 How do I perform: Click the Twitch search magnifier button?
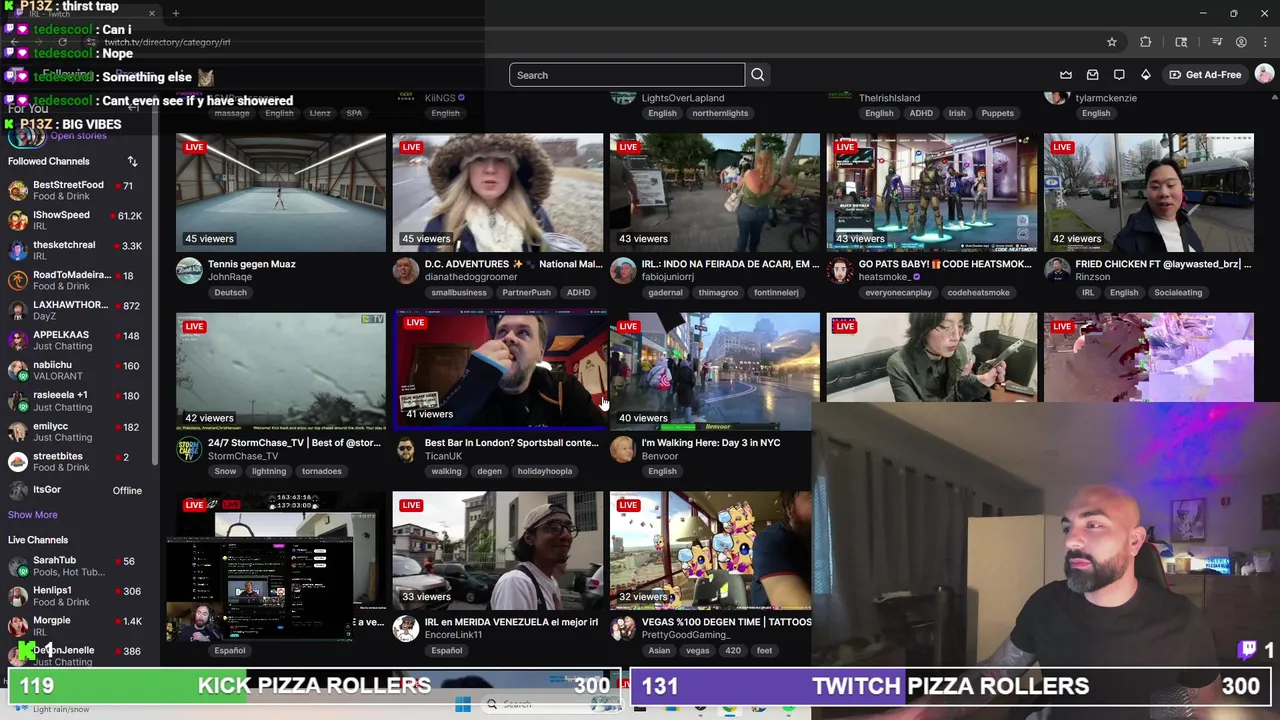tap(757, 75)
